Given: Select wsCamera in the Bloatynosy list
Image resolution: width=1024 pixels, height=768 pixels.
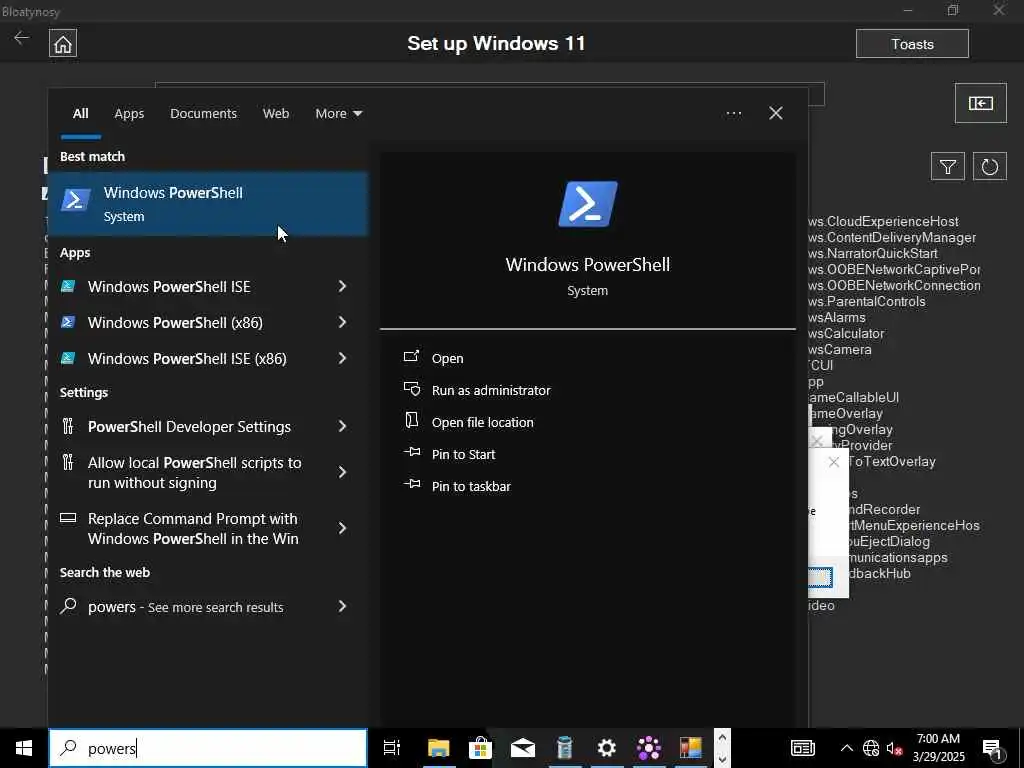Looking at the screenshot, I should click(840, 349).
